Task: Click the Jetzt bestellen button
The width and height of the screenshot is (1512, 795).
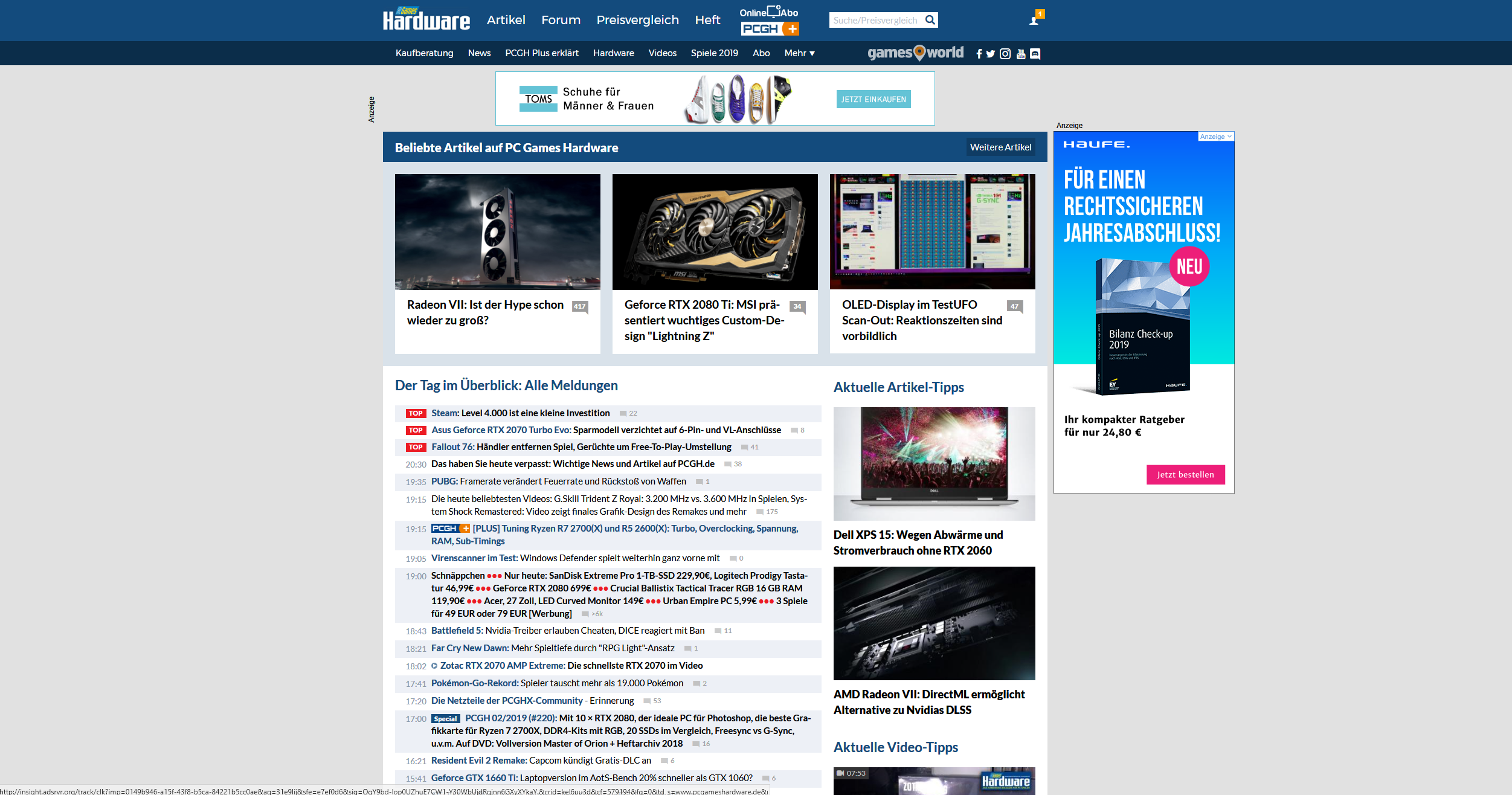Action: point(1186,475)
